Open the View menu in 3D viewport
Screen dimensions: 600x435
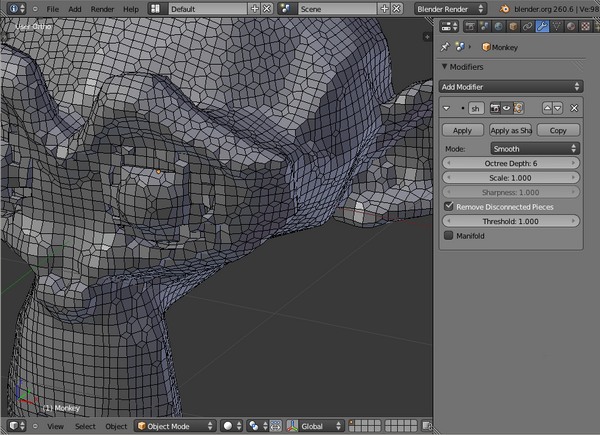pos(55,426)
